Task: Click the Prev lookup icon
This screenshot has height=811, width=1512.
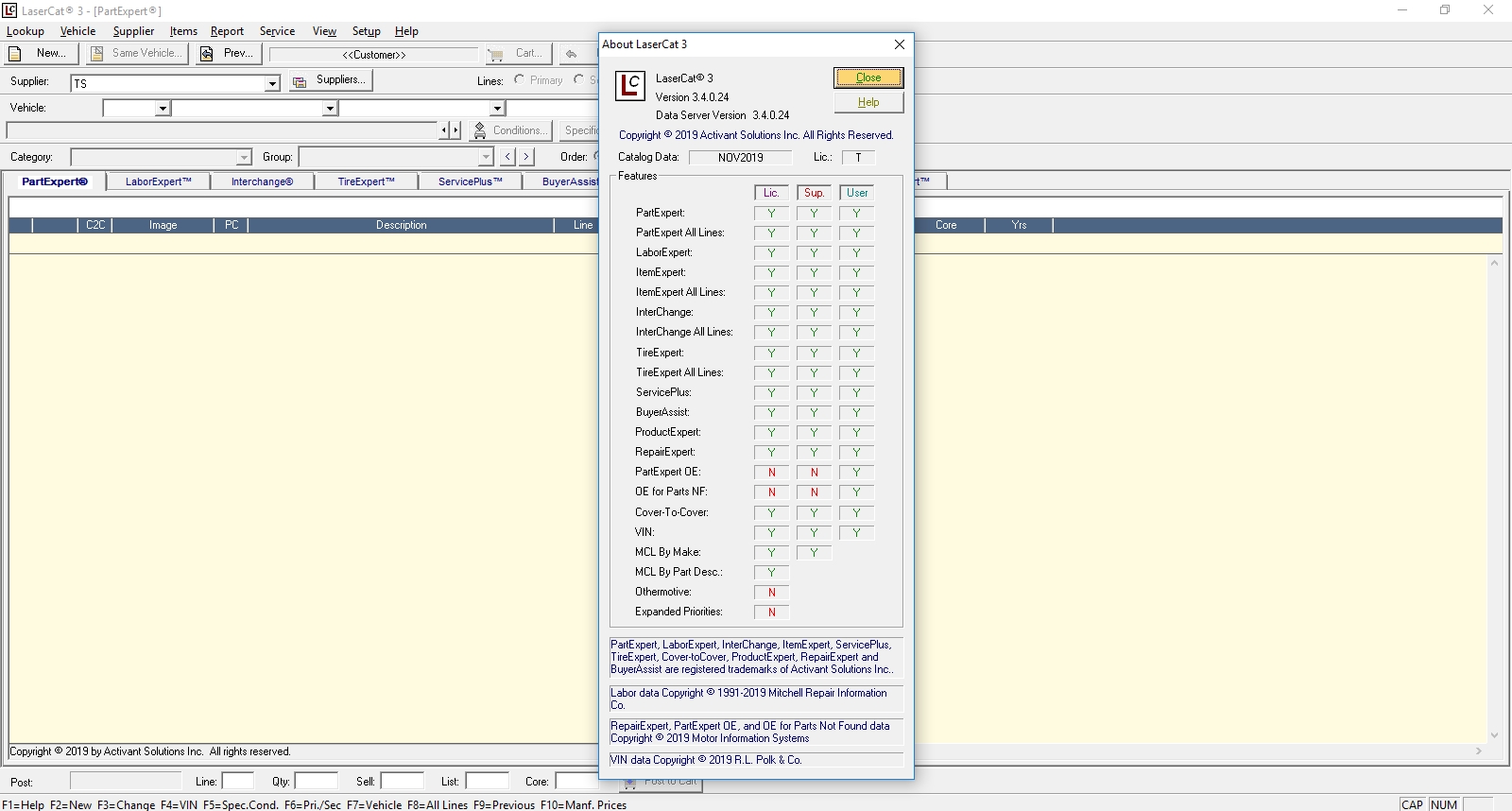Action: (207, 54)
